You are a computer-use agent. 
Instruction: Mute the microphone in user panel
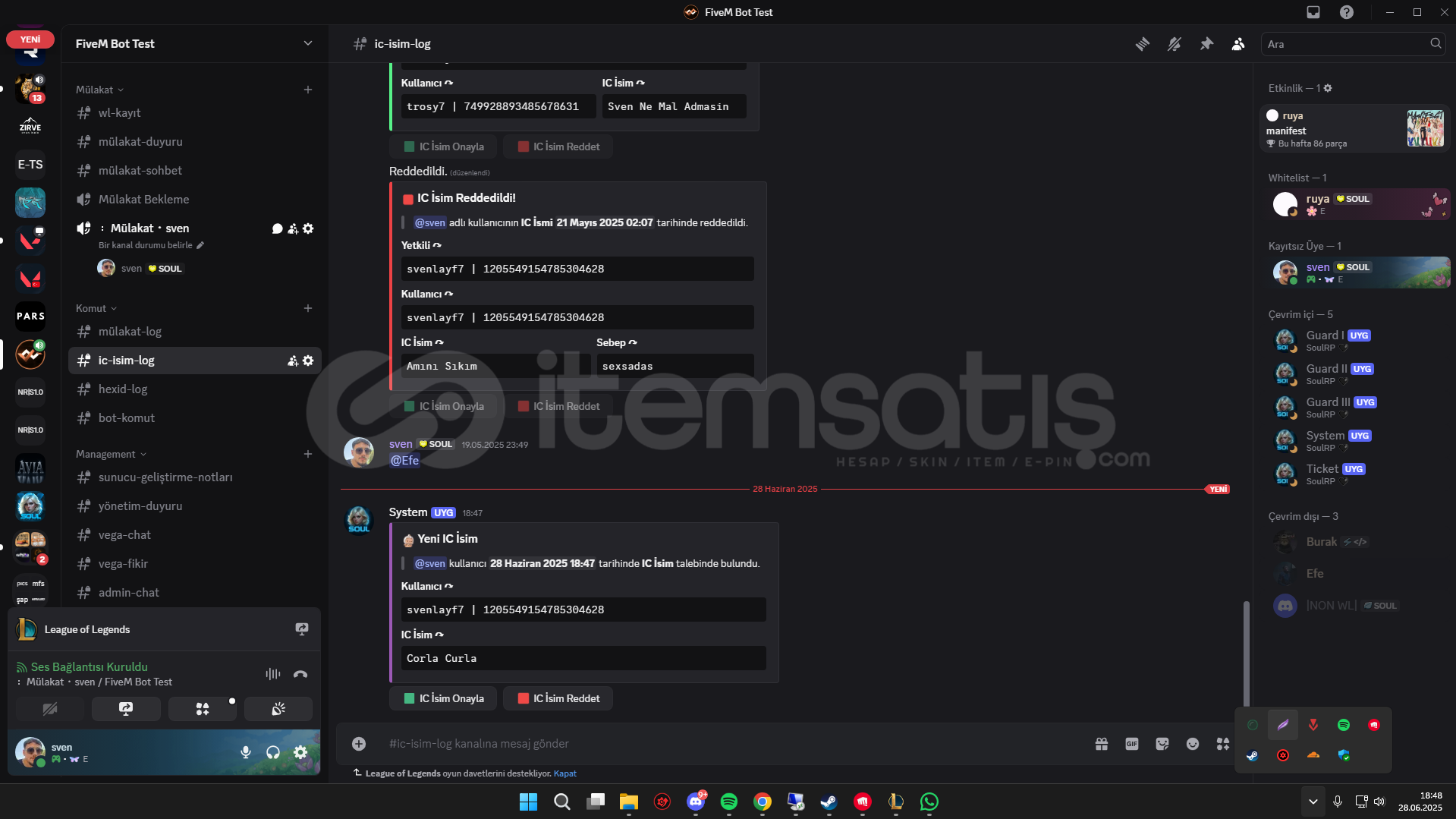pos(246,752)
